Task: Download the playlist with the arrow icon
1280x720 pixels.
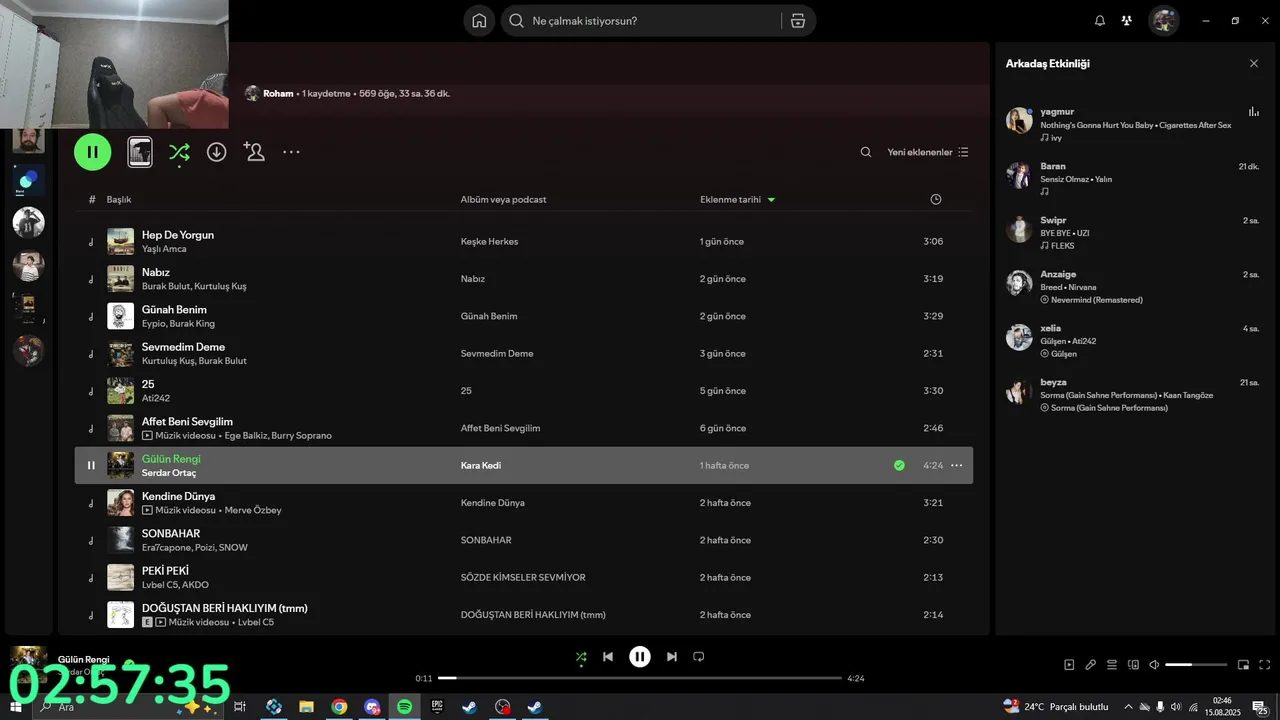Action: 217,152
